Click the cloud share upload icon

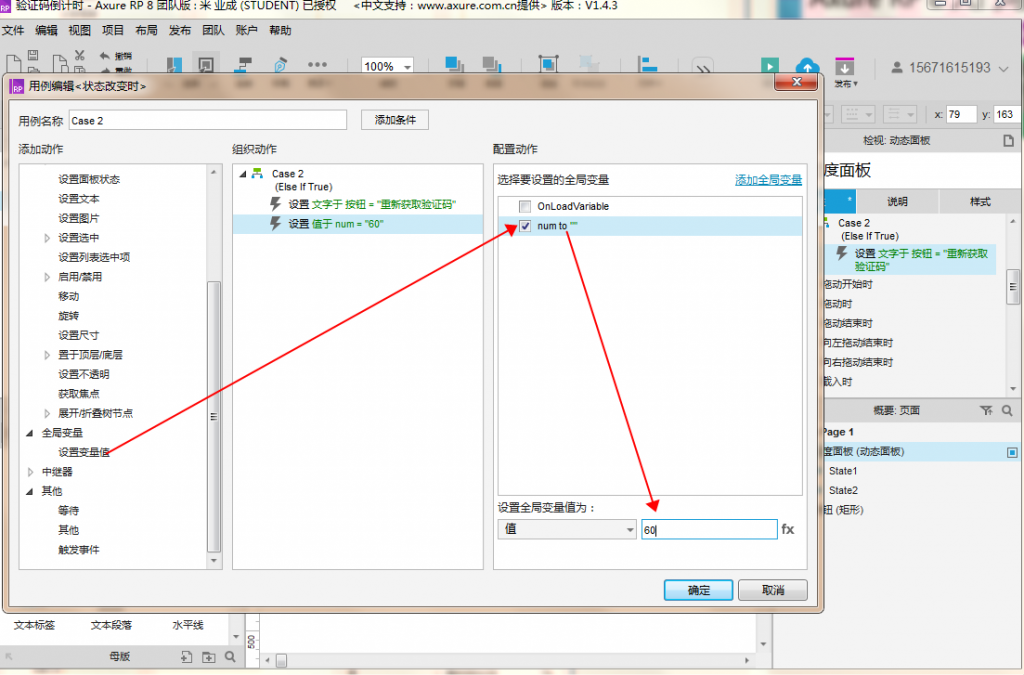click(807, 67)
